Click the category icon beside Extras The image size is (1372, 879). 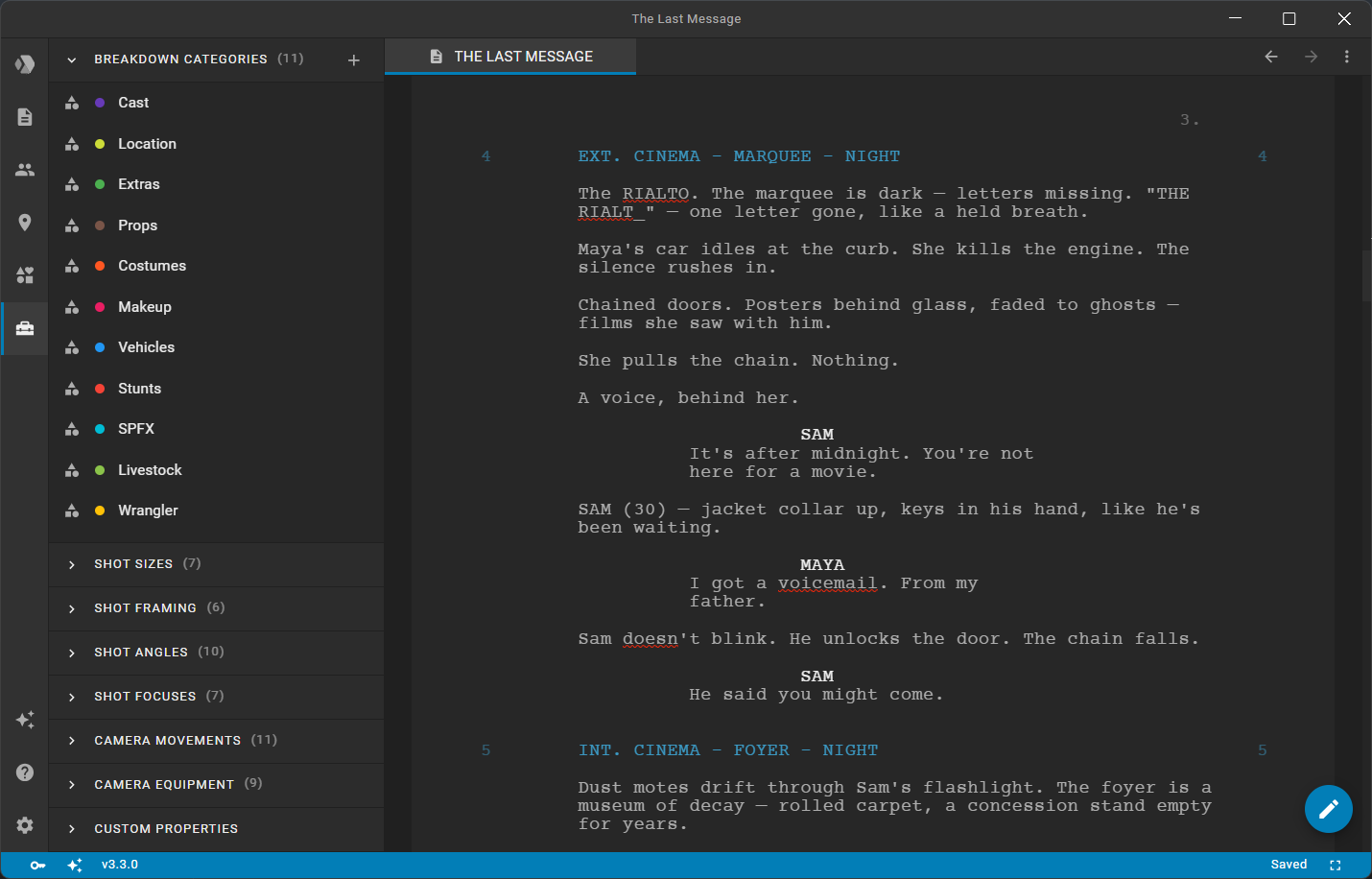72,184
